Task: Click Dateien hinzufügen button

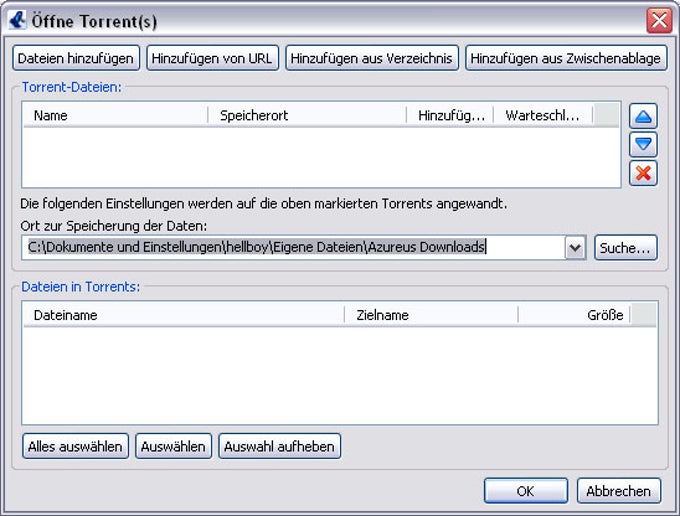Action: (76, 58)
